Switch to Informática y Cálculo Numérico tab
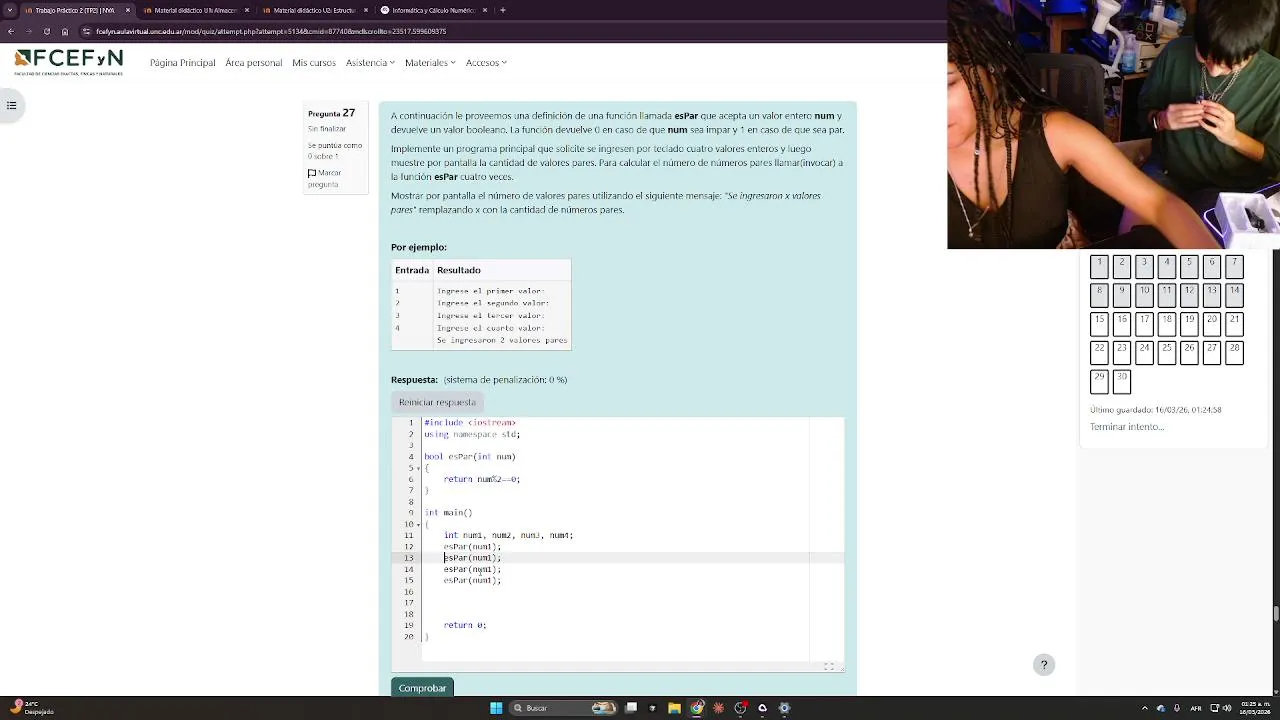The width and height of the screenshot is (1280, 720). click(432, 10)
